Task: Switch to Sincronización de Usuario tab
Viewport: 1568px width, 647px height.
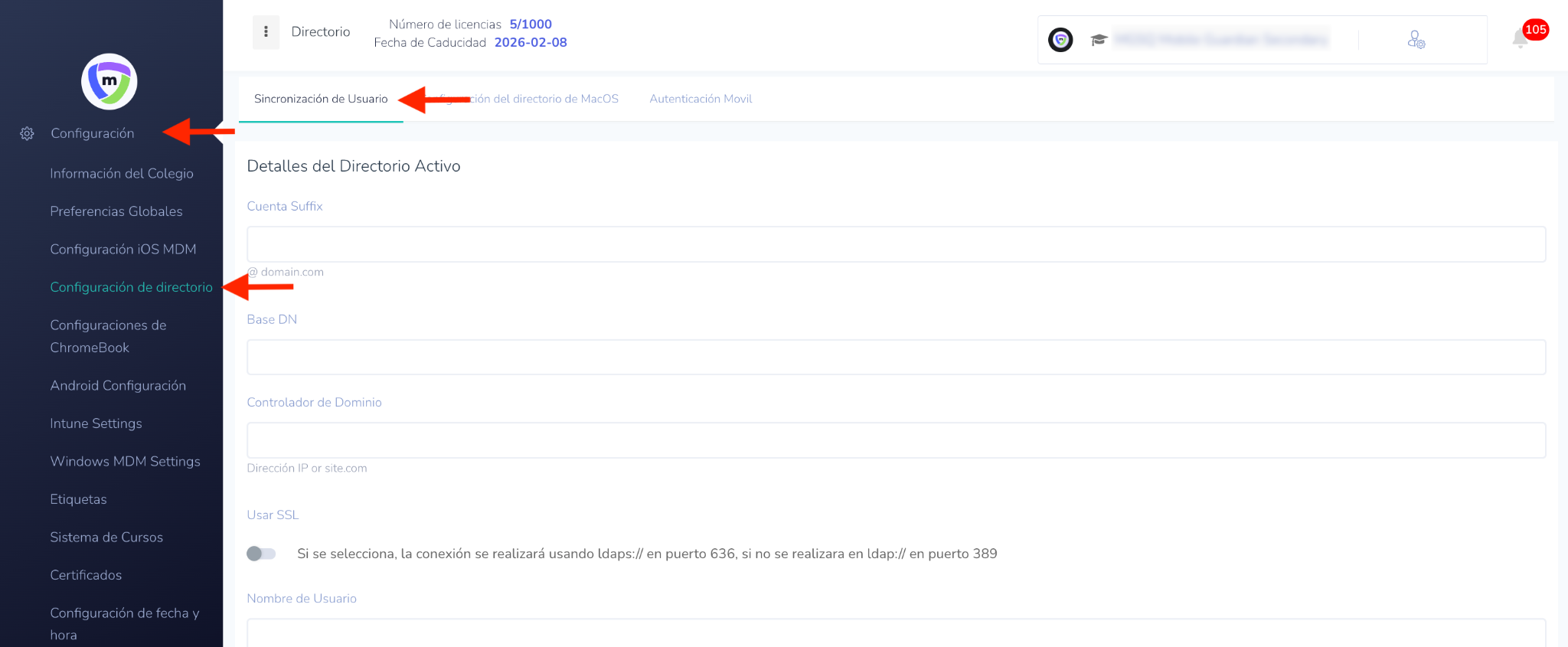Action: 321,99
